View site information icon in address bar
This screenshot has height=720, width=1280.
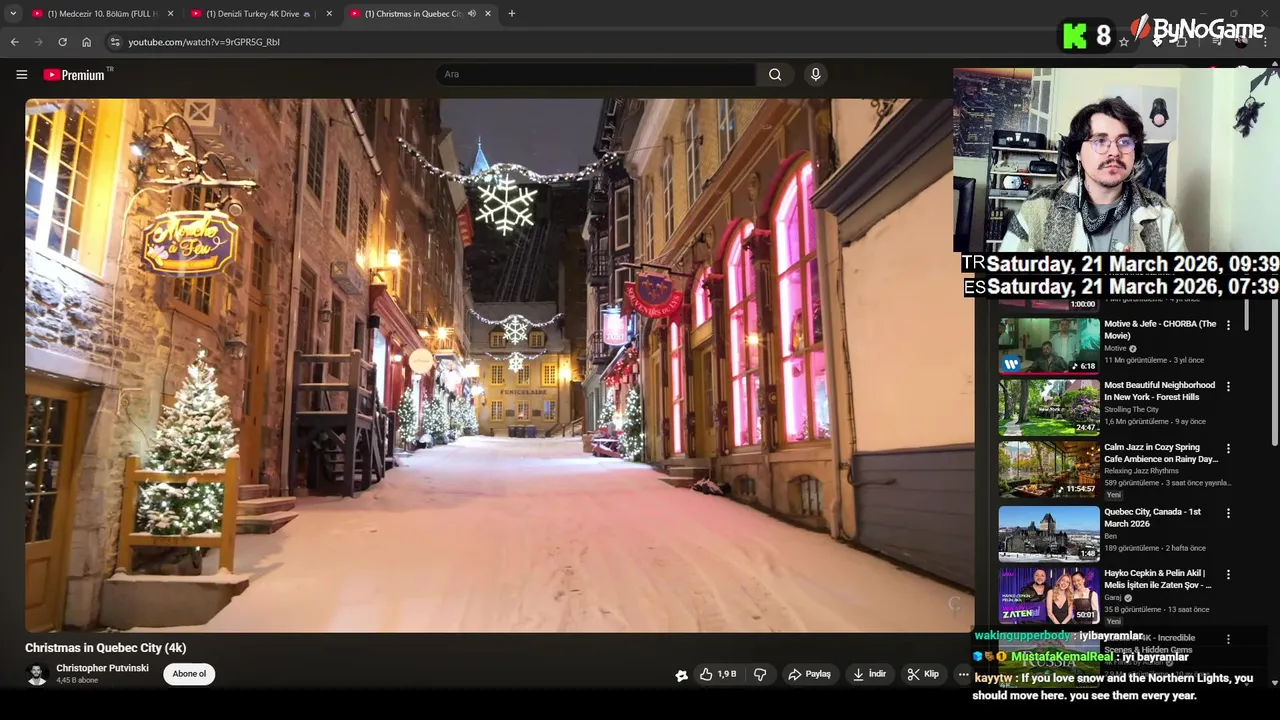[x=115, y=42]
